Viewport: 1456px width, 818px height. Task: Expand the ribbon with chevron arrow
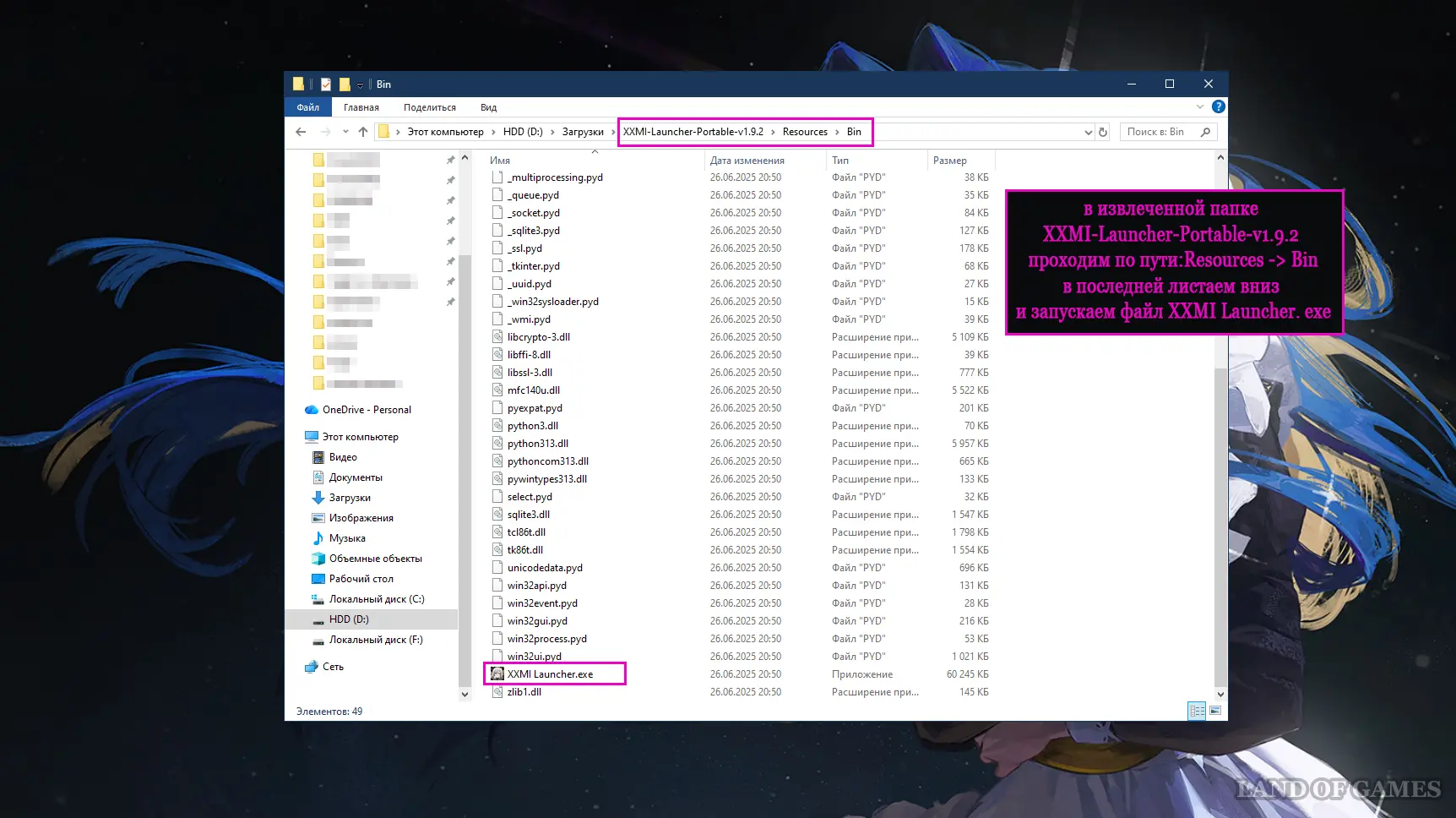click(x=1200, y=106)
